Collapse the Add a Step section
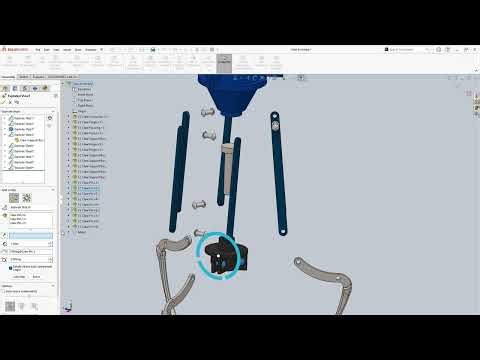 (x=53, y=190)
